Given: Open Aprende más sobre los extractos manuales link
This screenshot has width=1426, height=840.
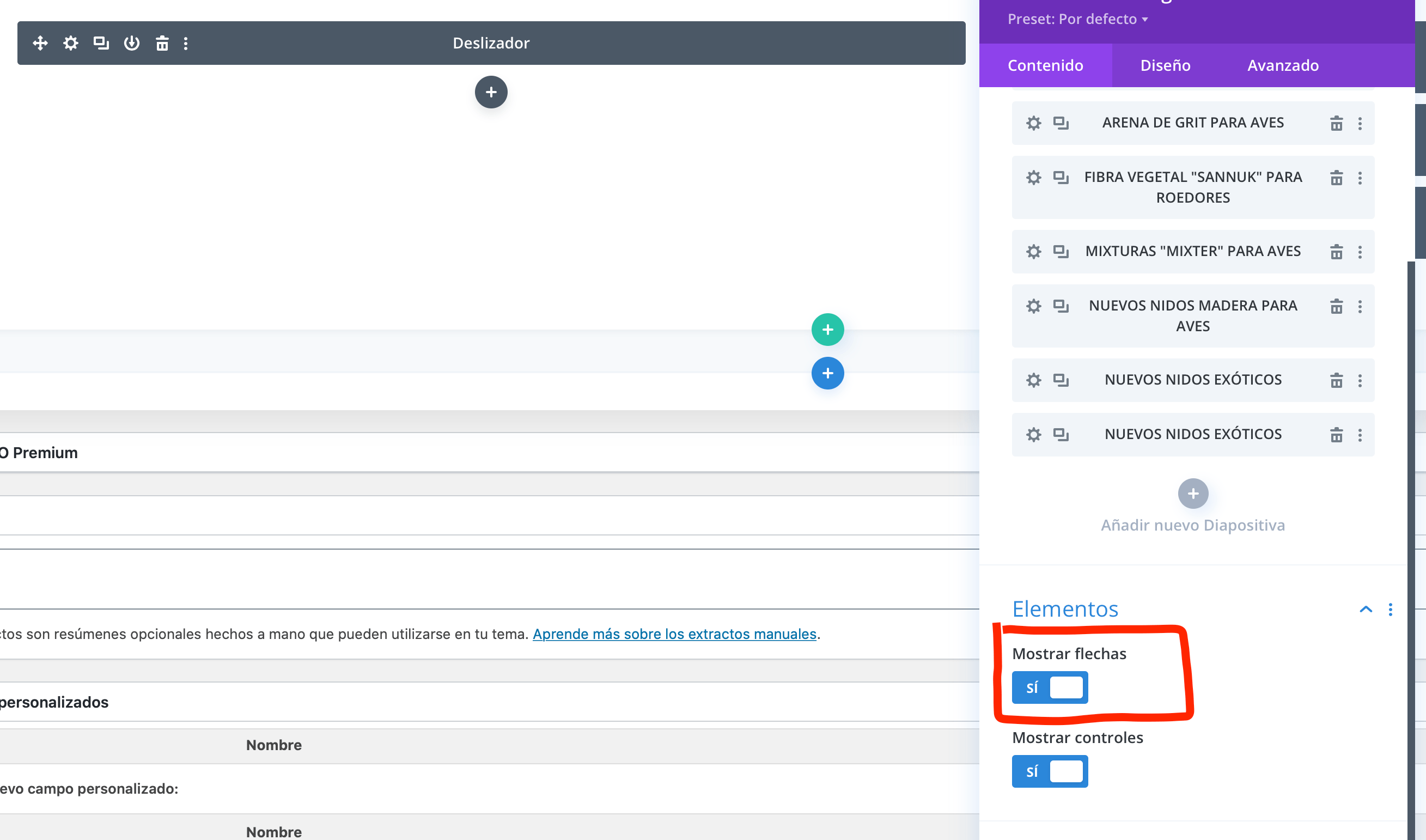Looking at the screenshot, I should point(674,634).
